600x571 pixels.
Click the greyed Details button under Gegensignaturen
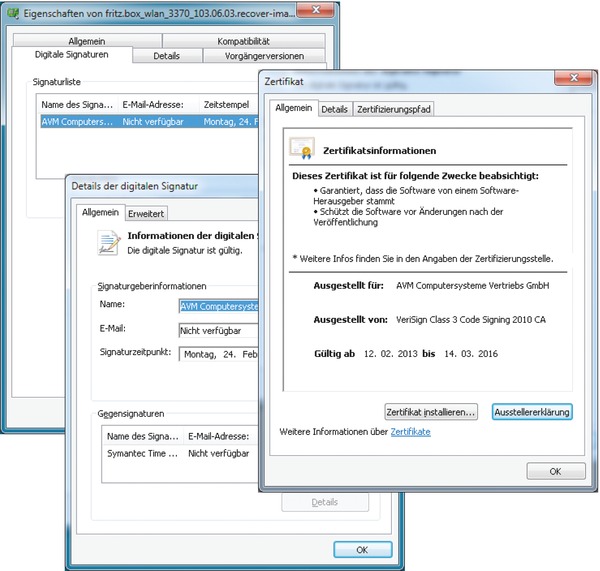324,502
